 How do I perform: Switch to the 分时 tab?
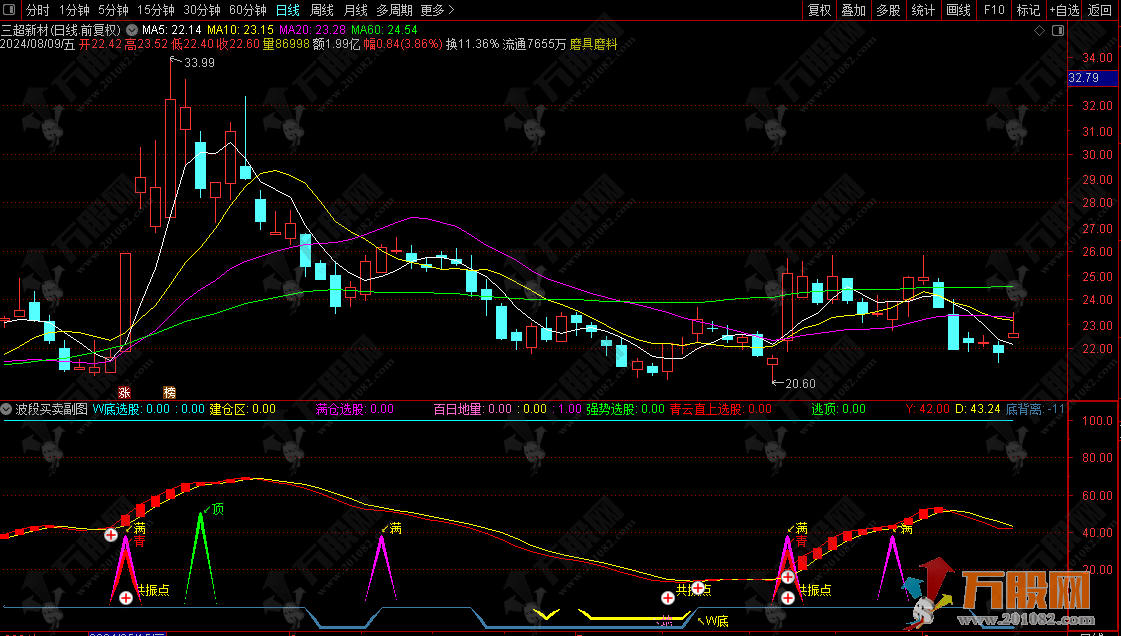[x=37, y=10]
